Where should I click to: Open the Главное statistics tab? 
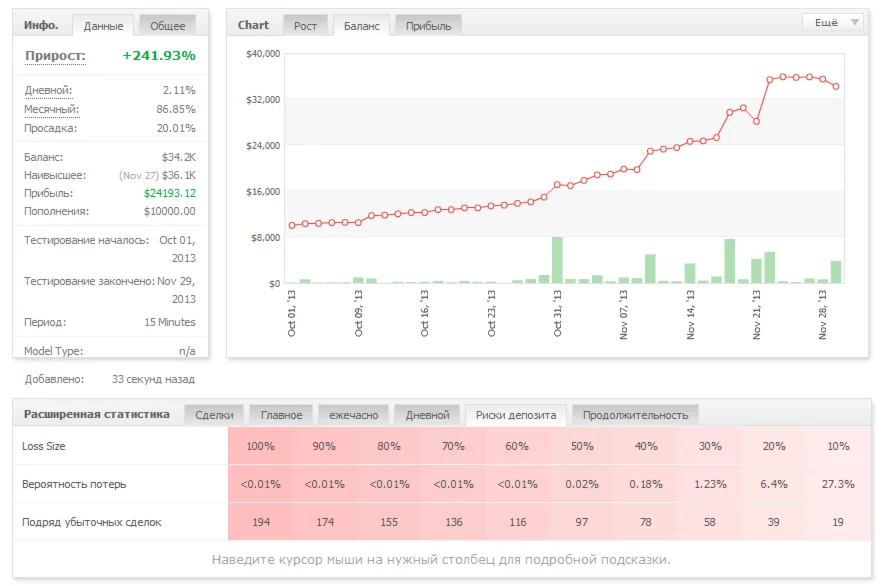click(x=281, y=415)
